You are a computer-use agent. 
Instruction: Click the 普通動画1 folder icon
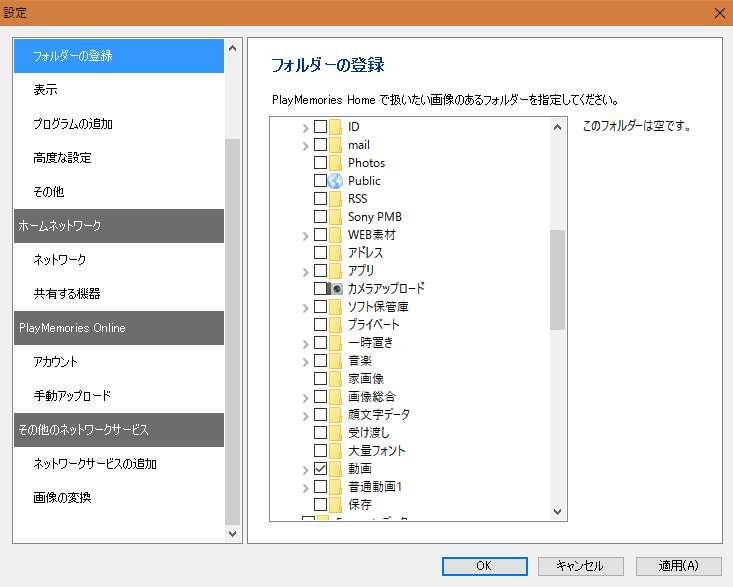pos(335,487)
